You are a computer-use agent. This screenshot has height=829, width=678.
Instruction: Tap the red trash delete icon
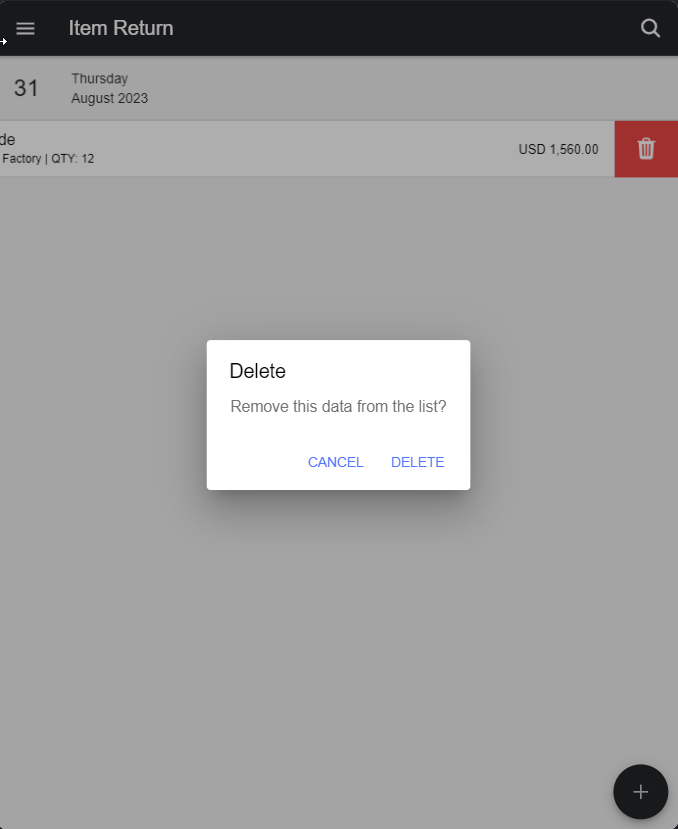click(646, 149)
